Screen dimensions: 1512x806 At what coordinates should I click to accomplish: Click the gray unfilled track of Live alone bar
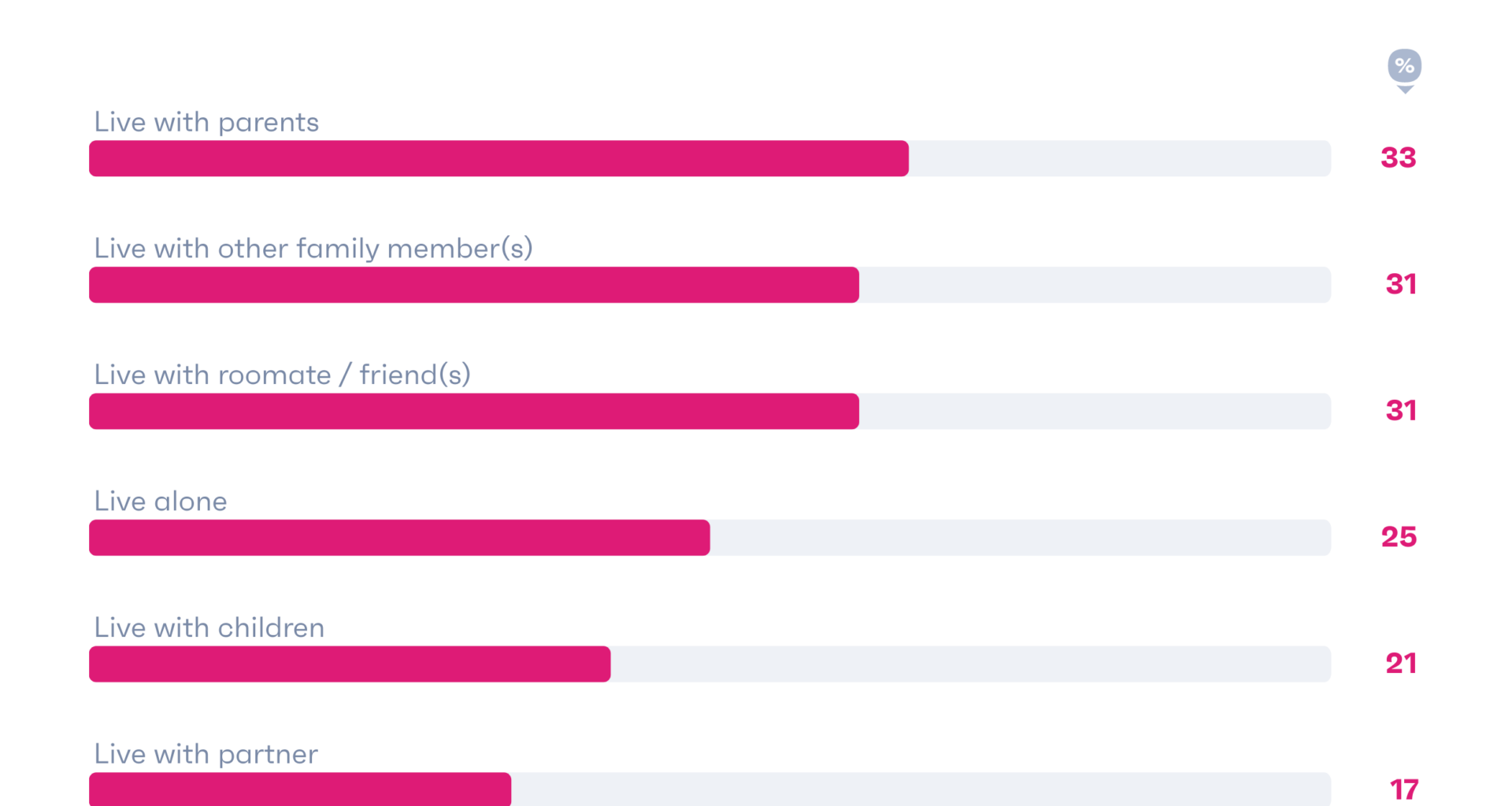coord(1020,538)
